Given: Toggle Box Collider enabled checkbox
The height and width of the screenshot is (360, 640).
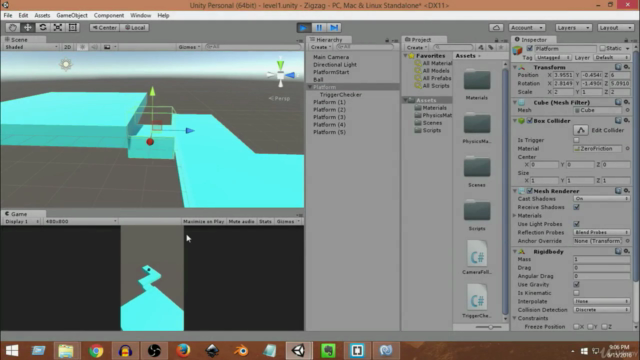Looking at the screenshot, I should 529,121.
